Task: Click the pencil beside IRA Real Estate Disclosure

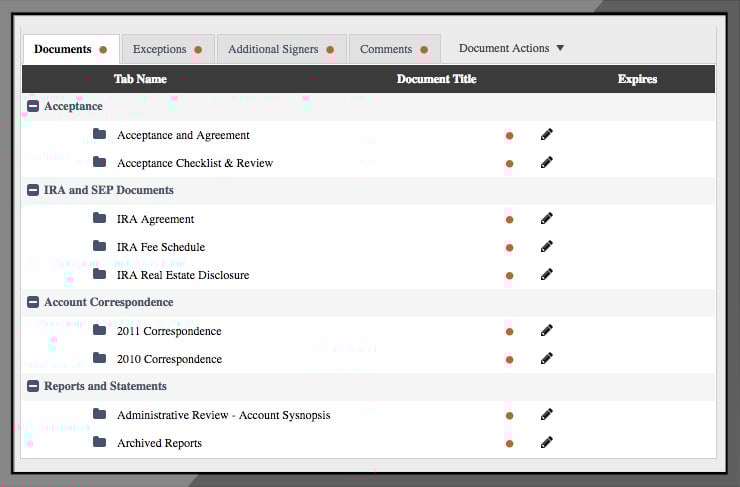Action: 546,274
